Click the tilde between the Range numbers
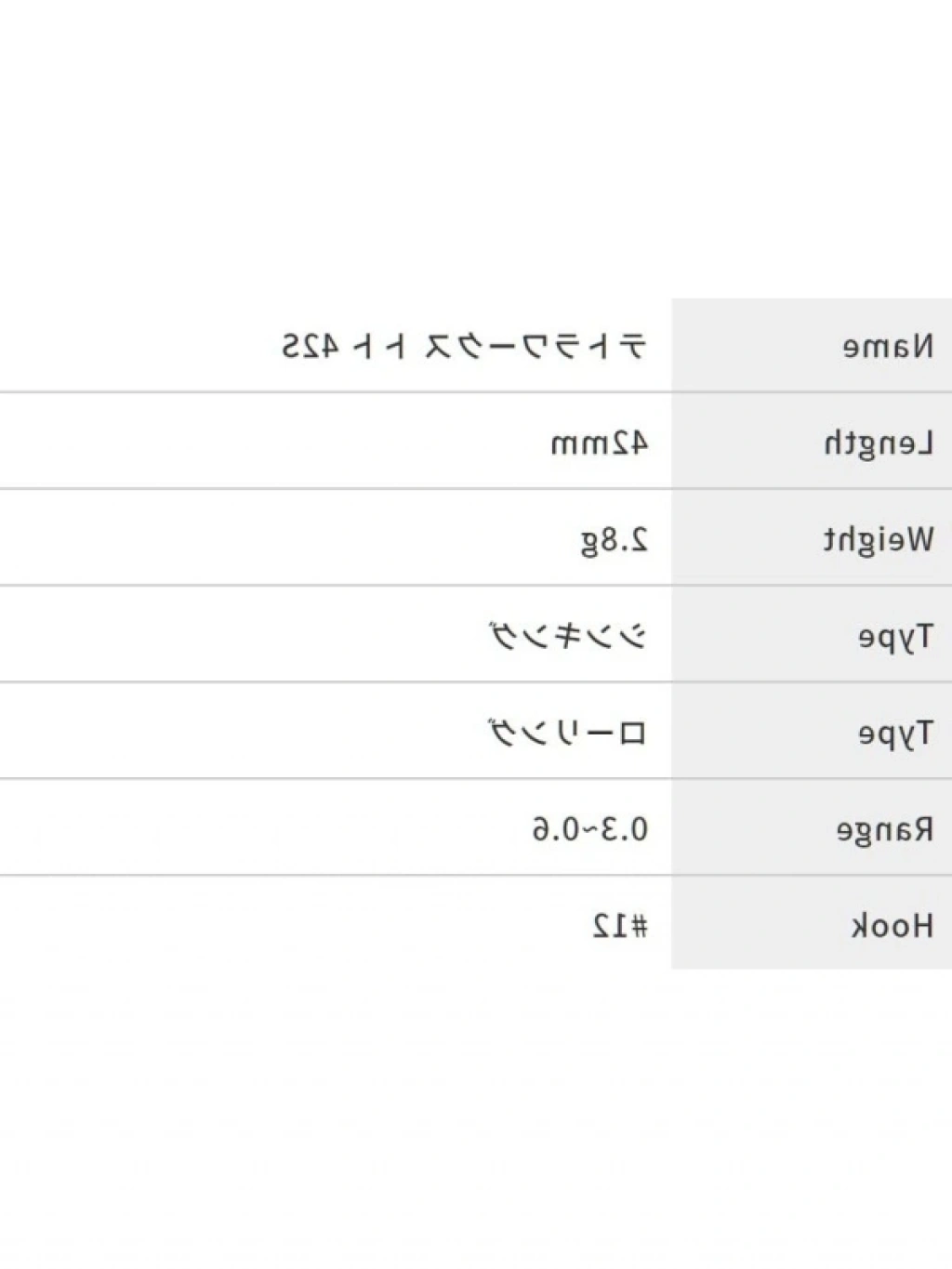 589,829
